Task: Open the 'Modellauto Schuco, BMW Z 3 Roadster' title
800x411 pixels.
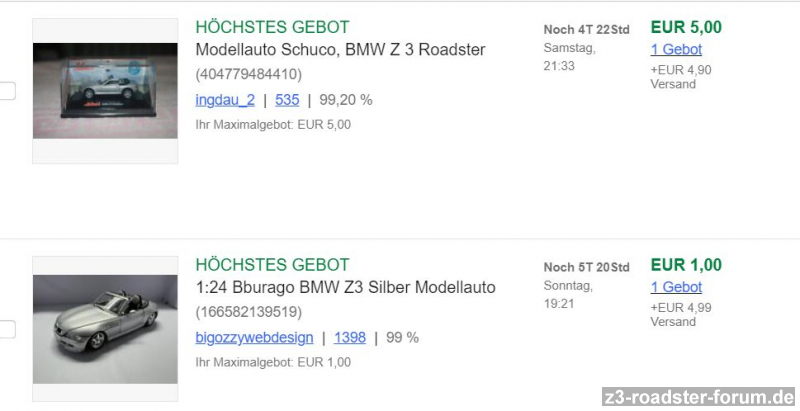Action: tap(340, 50)
